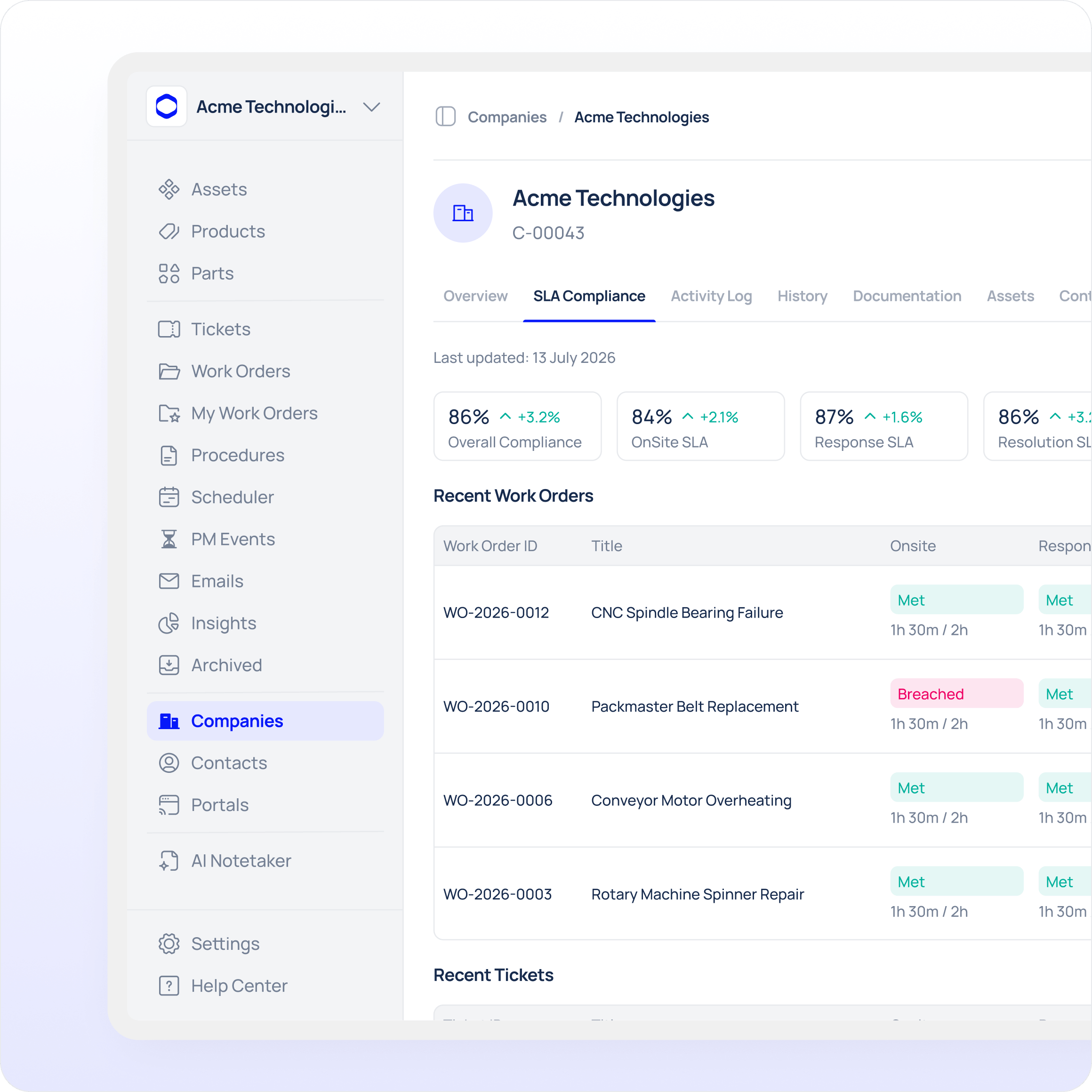
Task: Click Met onsite badge for WO-2026-0012
Action: click(956, 600)
